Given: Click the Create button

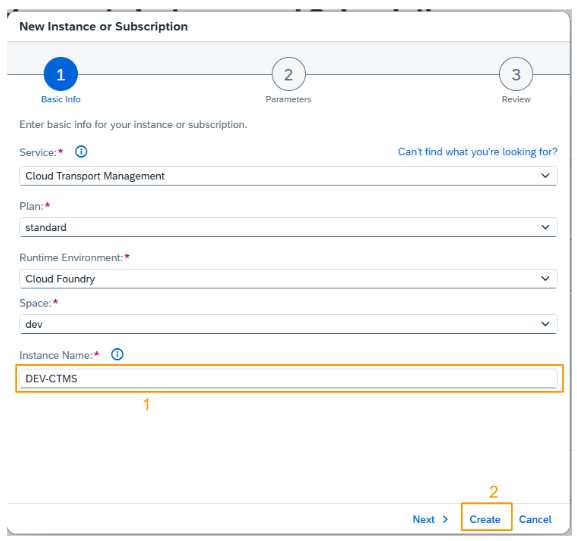Looking at the screenshot, I should point(485,519).
